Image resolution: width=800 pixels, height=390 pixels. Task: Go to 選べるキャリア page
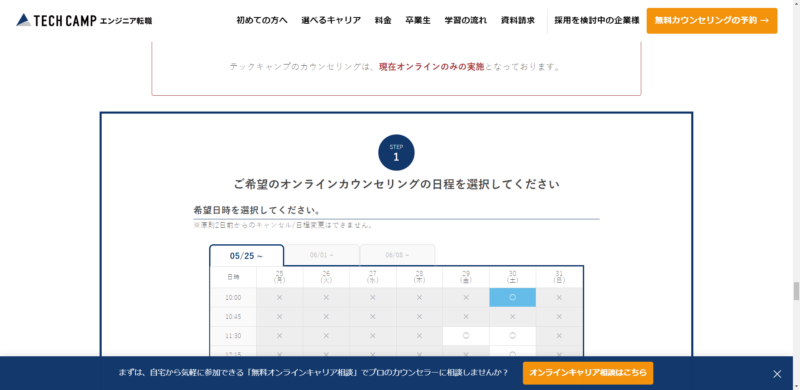tap(331, 20)
